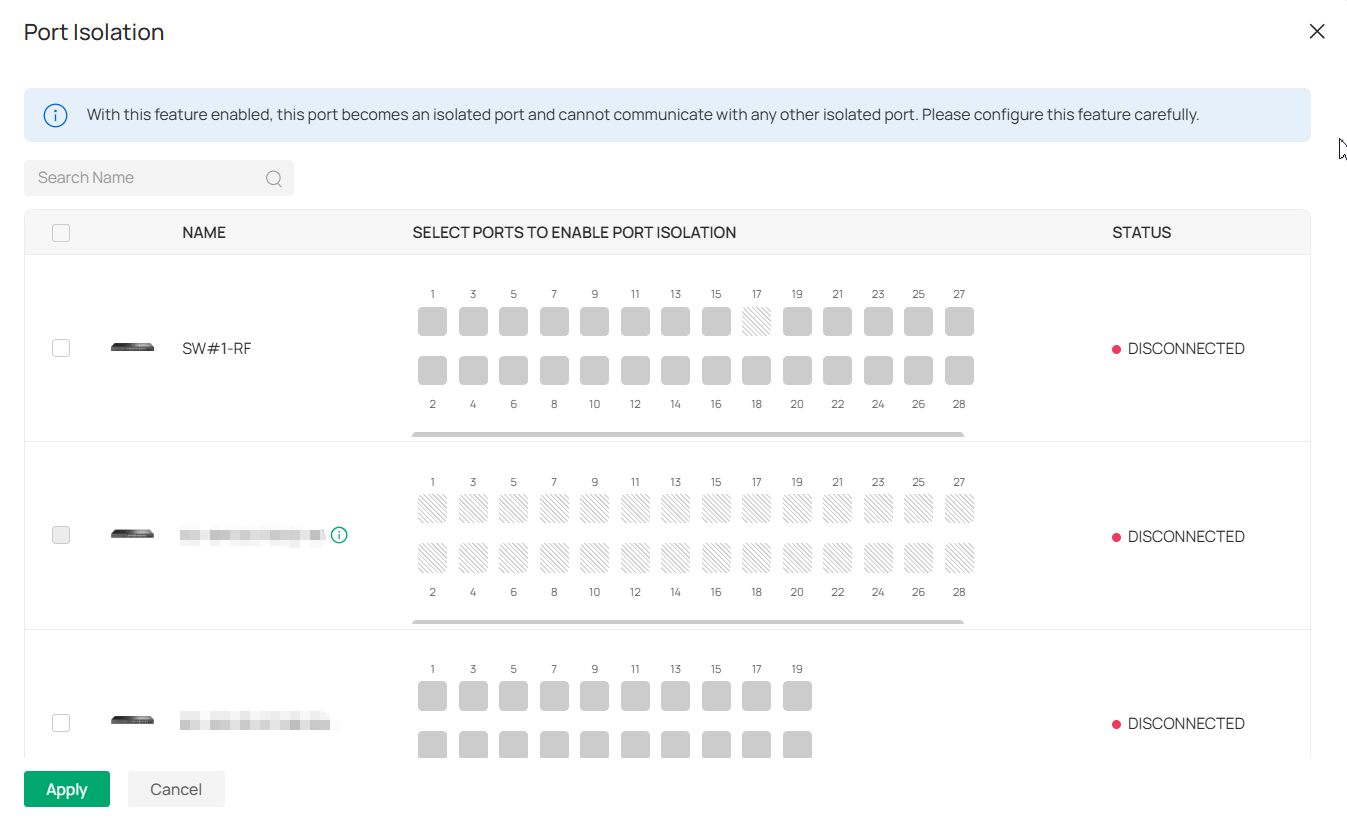Check the third switch row checkbox
1347x824 pixels.
click(61, 723)
